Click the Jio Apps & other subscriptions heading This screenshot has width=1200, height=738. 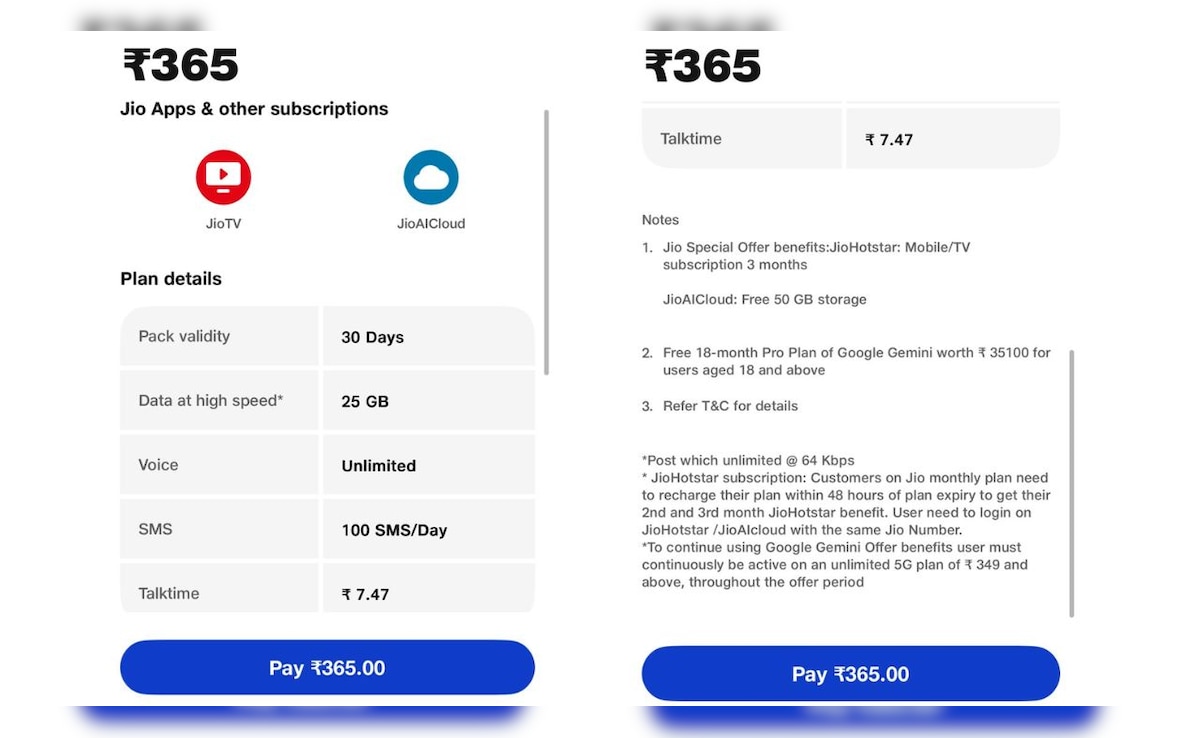click(x=254, y=109)
